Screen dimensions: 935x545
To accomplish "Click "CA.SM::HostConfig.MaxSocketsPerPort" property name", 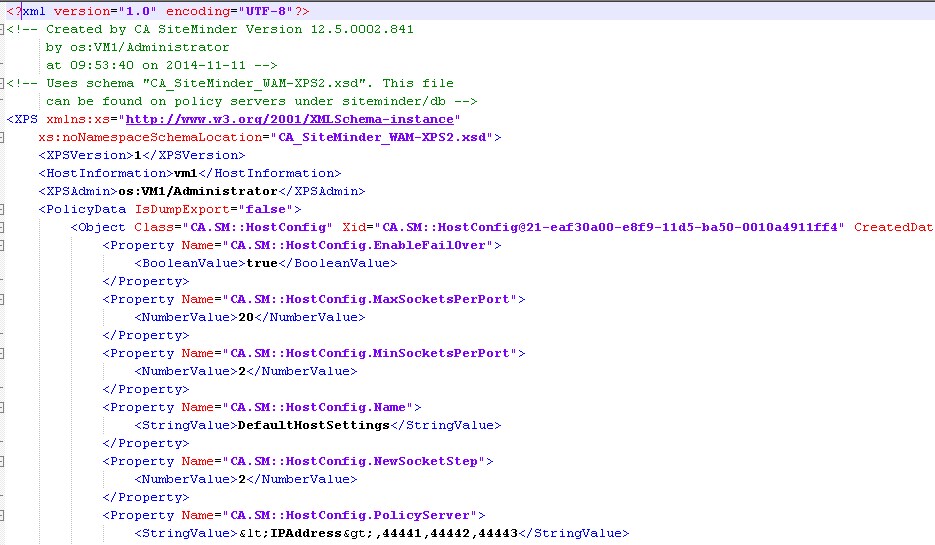I will [370, 299].
